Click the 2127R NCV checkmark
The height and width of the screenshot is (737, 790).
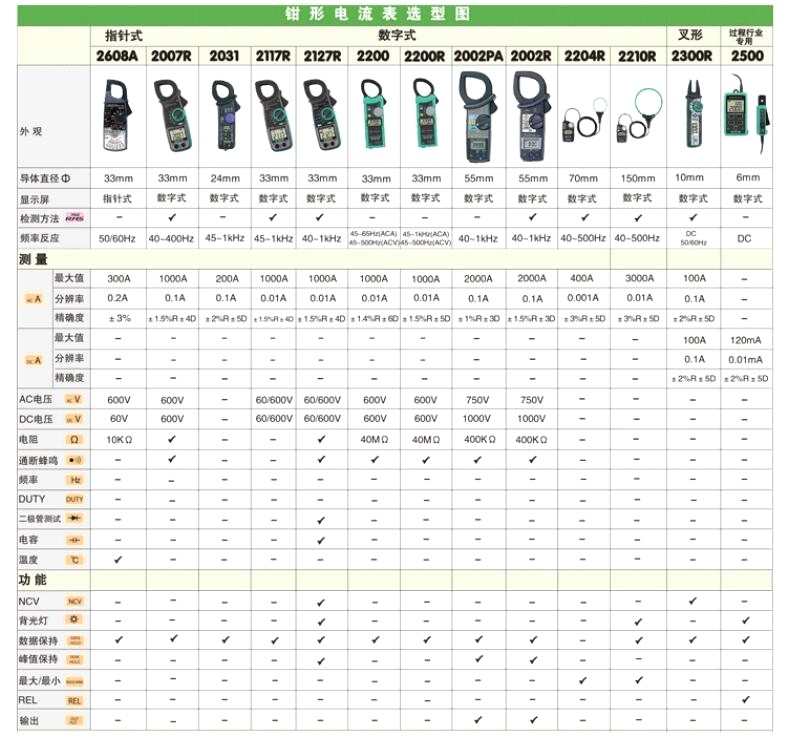click(x=320, y=602)
